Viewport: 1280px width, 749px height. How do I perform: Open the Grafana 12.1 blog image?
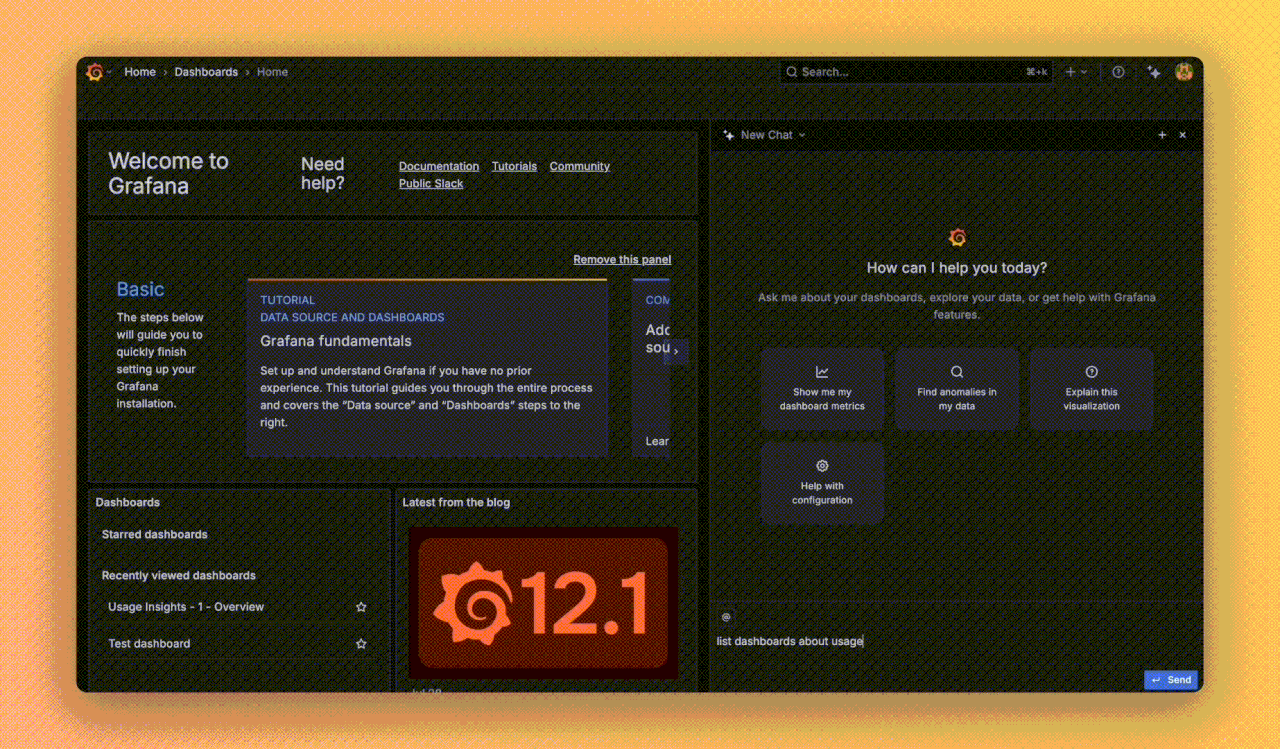(543, 603)
